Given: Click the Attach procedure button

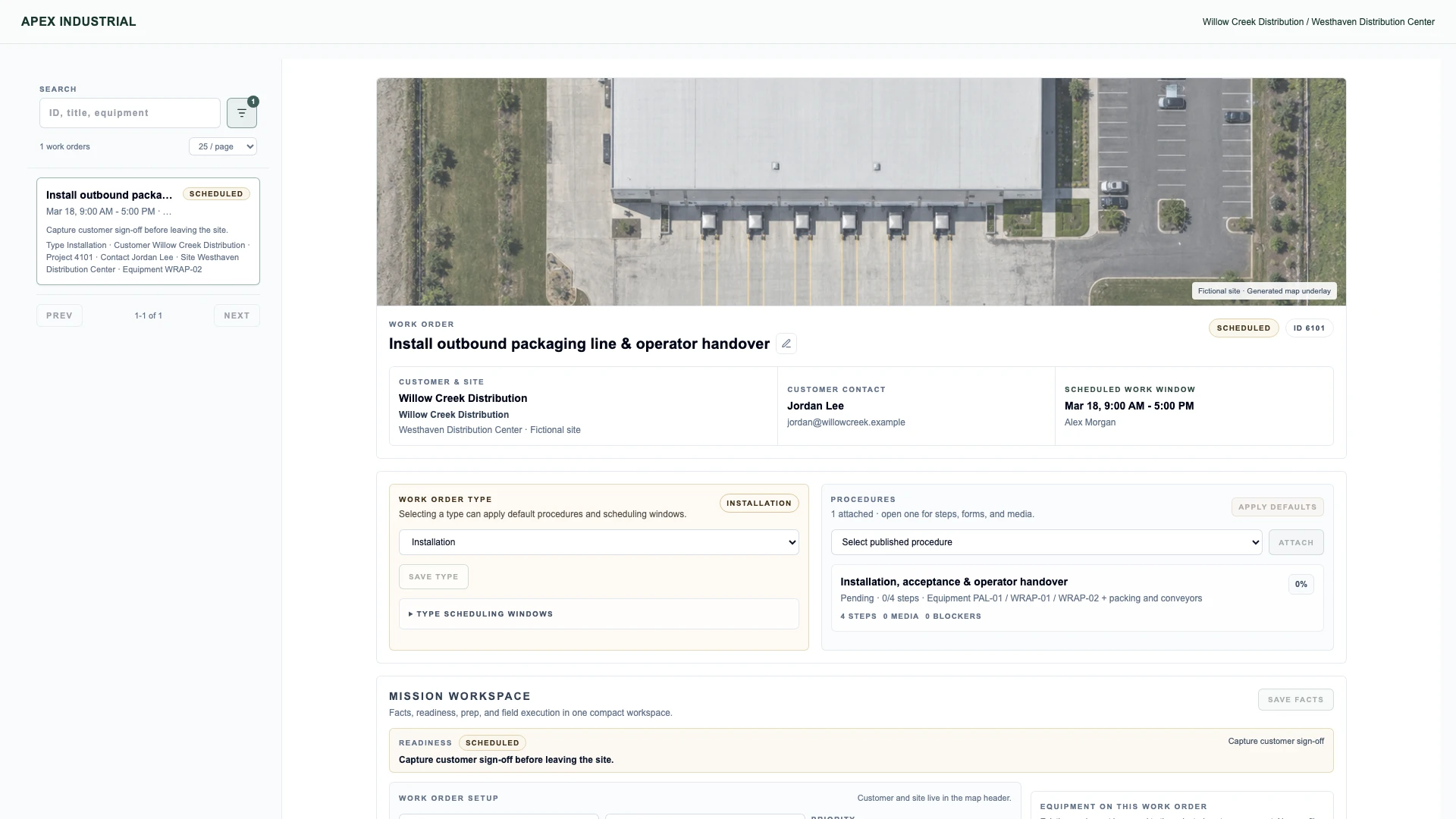Looking at the screenshot, I should tap(1296, 542).
